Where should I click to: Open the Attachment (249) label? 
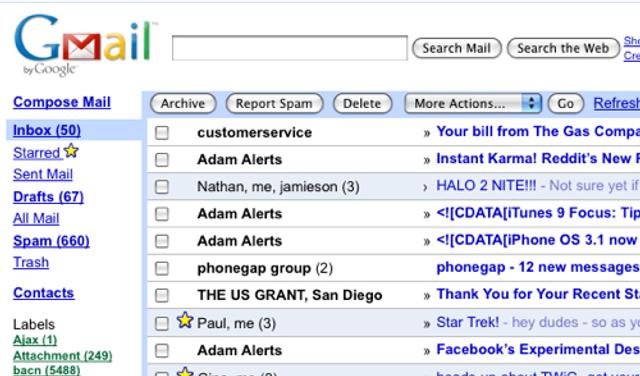[x=62, y=356]
